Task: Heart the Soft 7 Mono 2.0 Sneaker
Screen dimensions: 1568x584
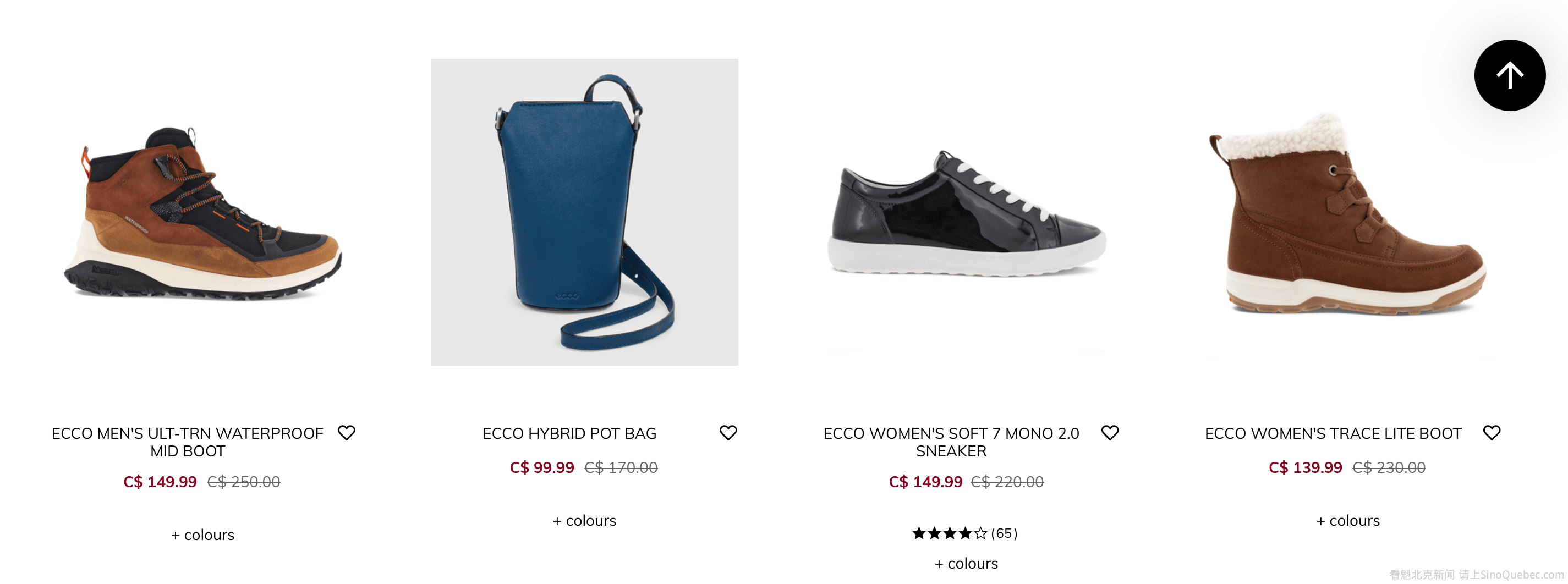Action: [x=1110, y=433]
